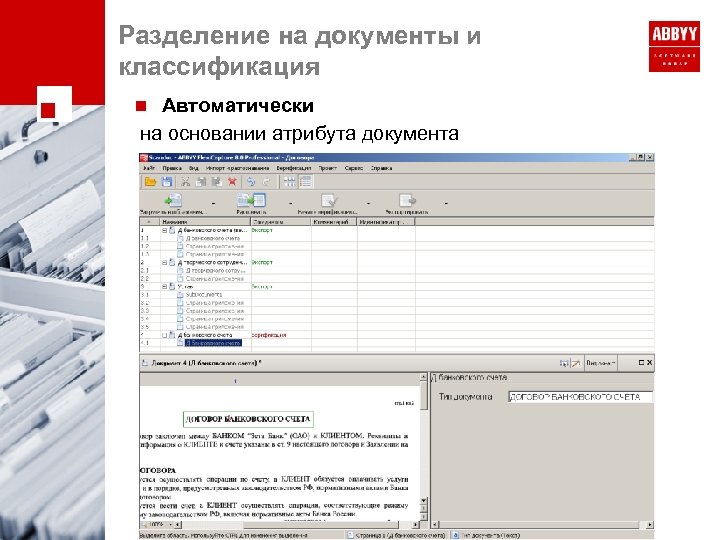
Task: Collapse document 1 Д банковского счета node
Action: pos(164,230)
